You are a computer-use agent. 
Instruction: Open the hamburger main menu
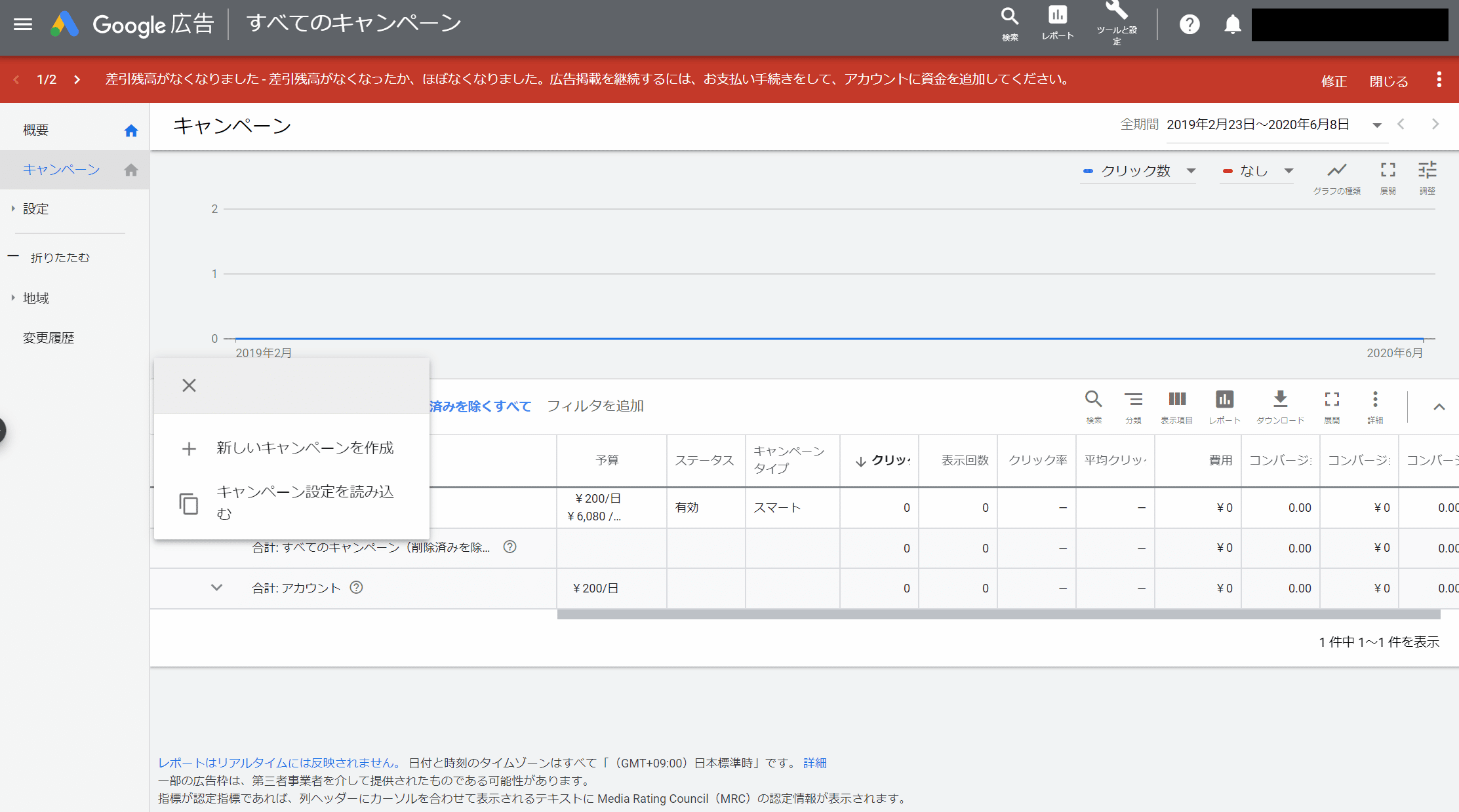point(23,24)
